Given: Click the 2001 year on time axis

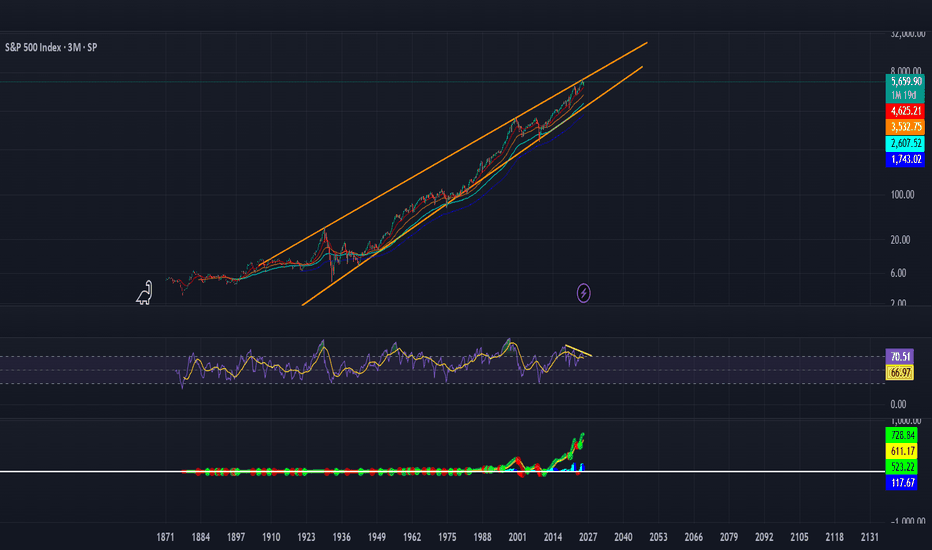Looking at the screenshot, I should (x=517, y=537).
